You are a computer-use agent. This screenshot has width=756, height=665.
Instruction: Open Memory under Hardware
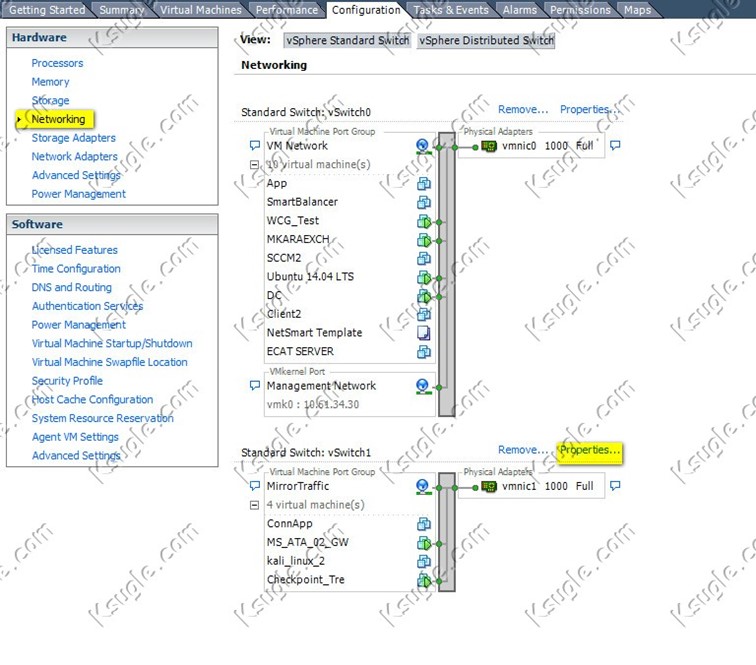(x=50, y=82)
